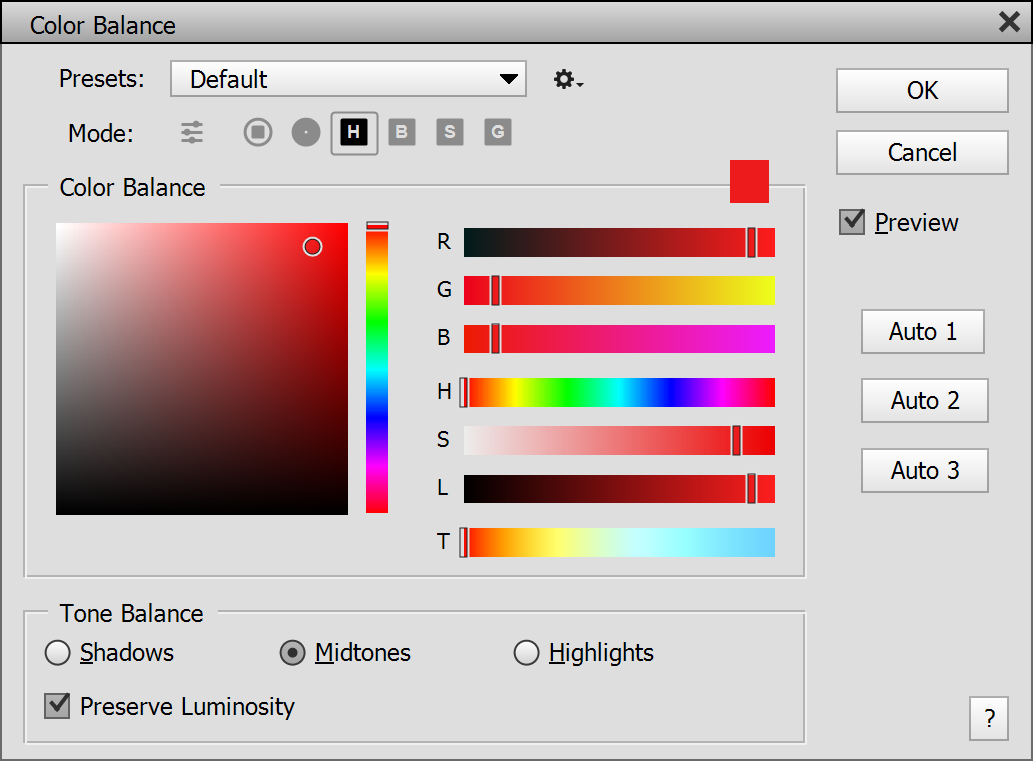This screenshot has width=1033, height=761.
Task: Switch to the G mode icon
Action: [x=498, y=132]
